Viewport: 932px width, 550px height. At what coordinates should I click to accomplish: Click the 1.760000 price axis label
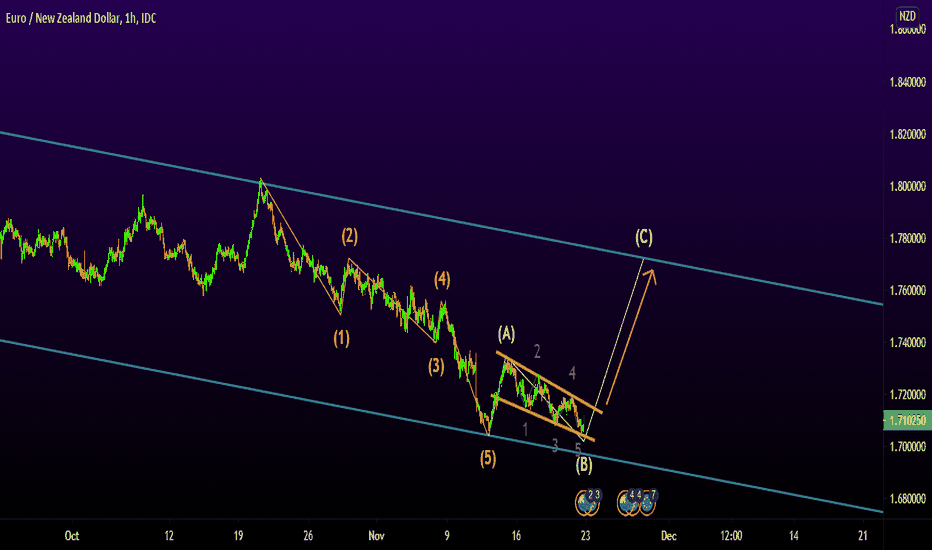tap(908, 291)
